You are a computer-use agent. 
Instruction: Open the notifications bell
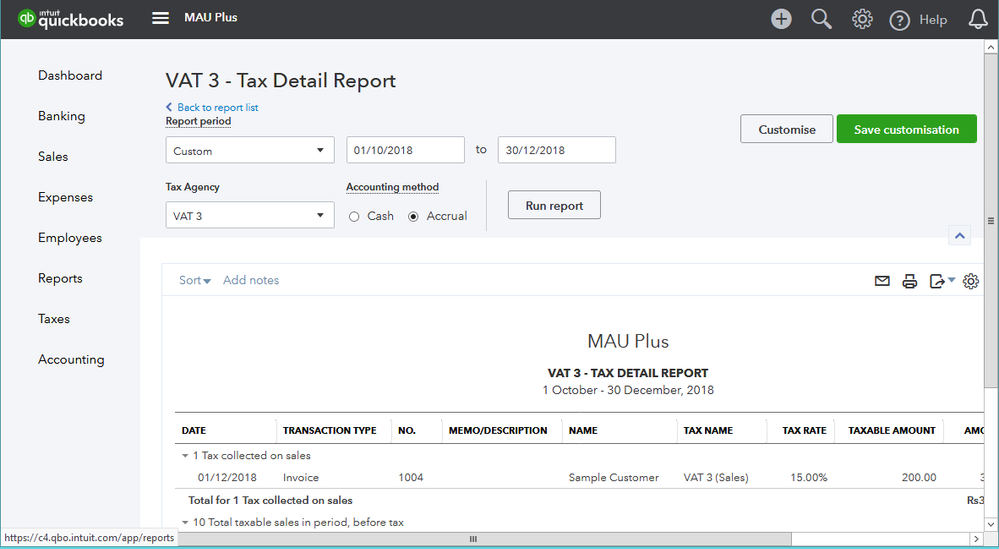pos(978,19)
